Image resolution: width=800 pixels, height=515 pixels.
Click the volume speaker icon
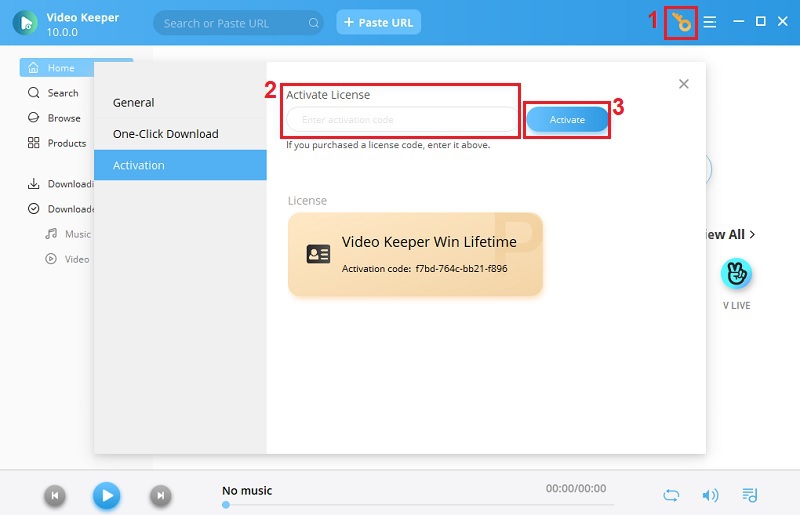point(710,495)
